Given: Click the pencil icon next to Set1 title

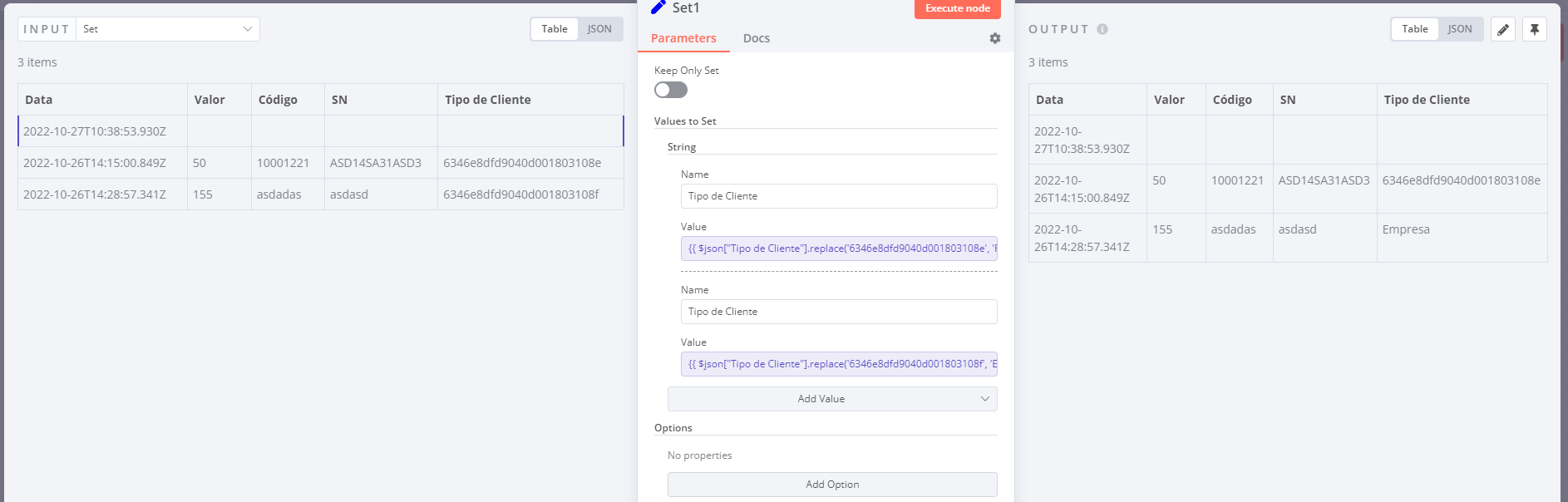Looking at the screenshot, I should (x=658, y=7).
